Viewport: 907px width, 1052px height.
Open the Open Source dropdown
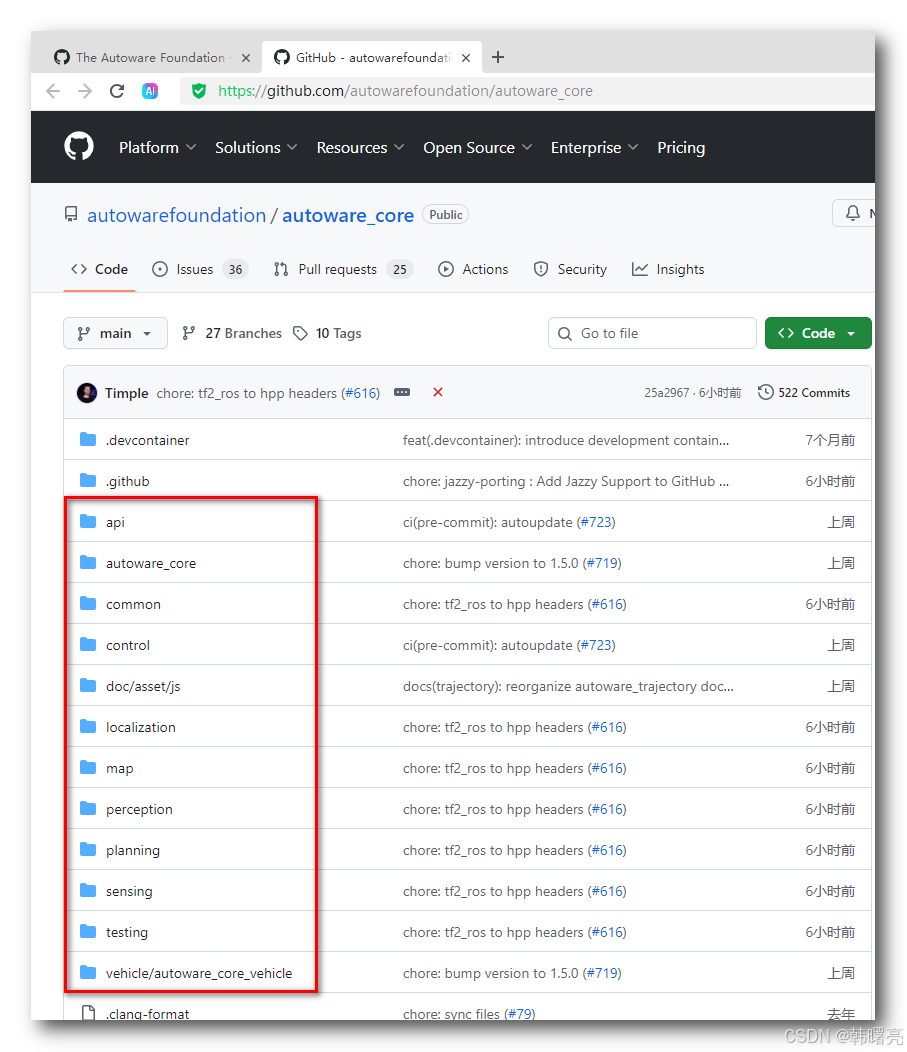point(478,148)
